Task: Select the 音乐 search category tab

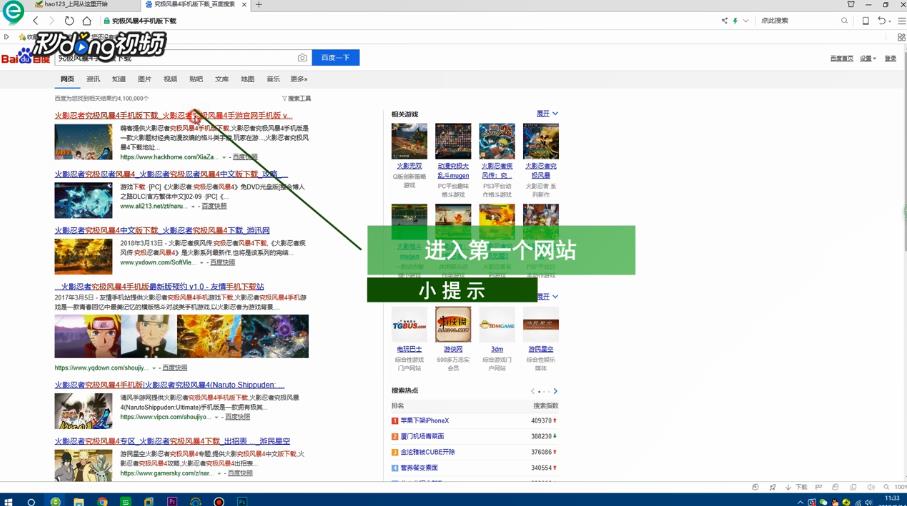Action: (x=273, y=79)
